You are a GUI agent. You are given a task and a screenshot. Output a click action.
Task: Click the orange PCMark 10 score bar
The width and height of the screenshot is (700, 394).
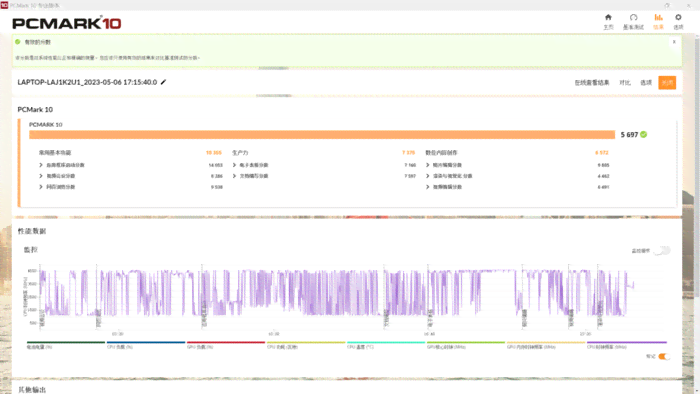point(322,134)
